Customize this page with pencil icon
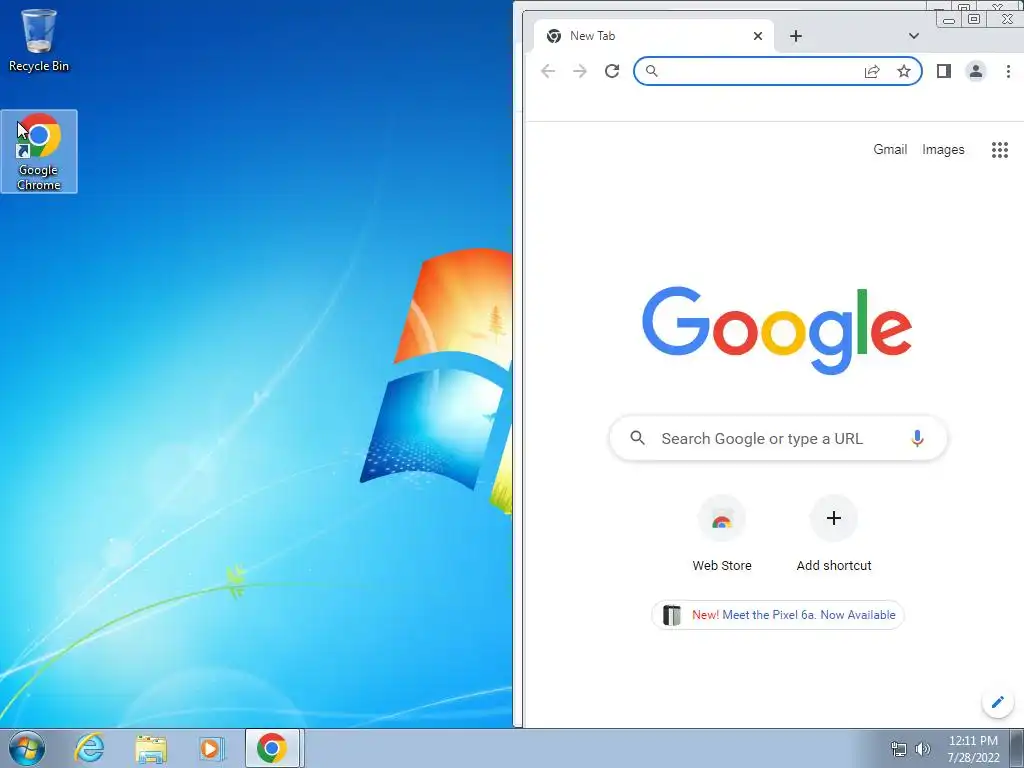The image size is (1024, 768). pos(997,702)
